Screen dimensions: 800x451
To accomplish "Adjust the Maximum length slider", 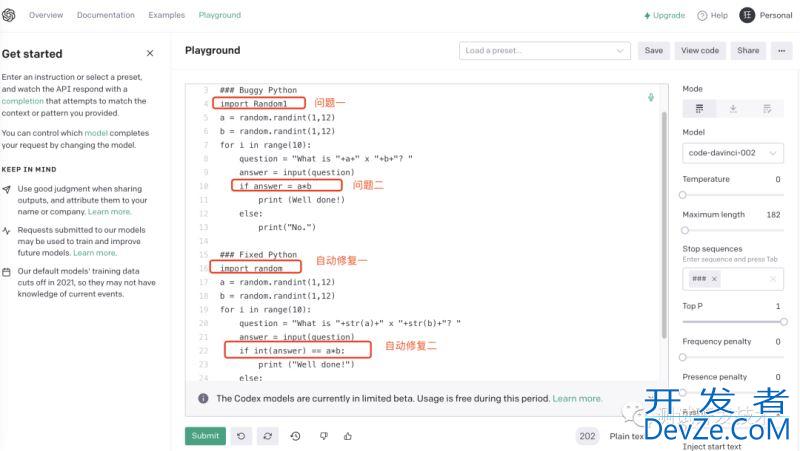I will (685, 231).
